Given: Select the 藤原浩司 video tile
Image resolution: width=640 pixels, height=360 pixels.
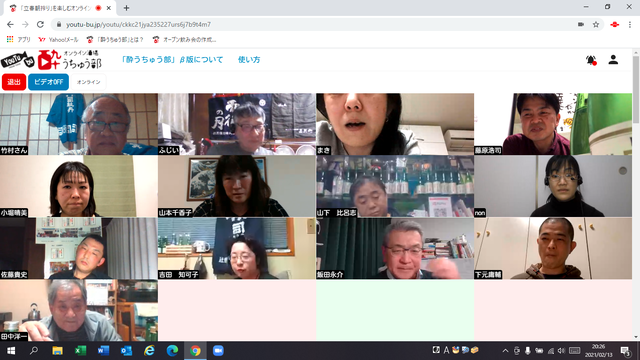Looking at the screenshot, I should point(553,124).
